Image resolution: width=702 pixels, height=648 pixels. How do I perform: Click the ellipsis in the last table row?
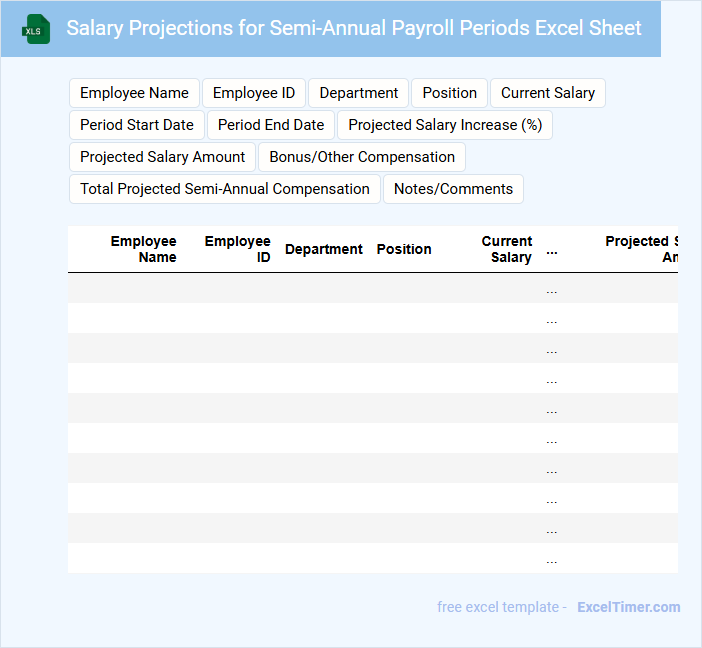tap(552, 560)
